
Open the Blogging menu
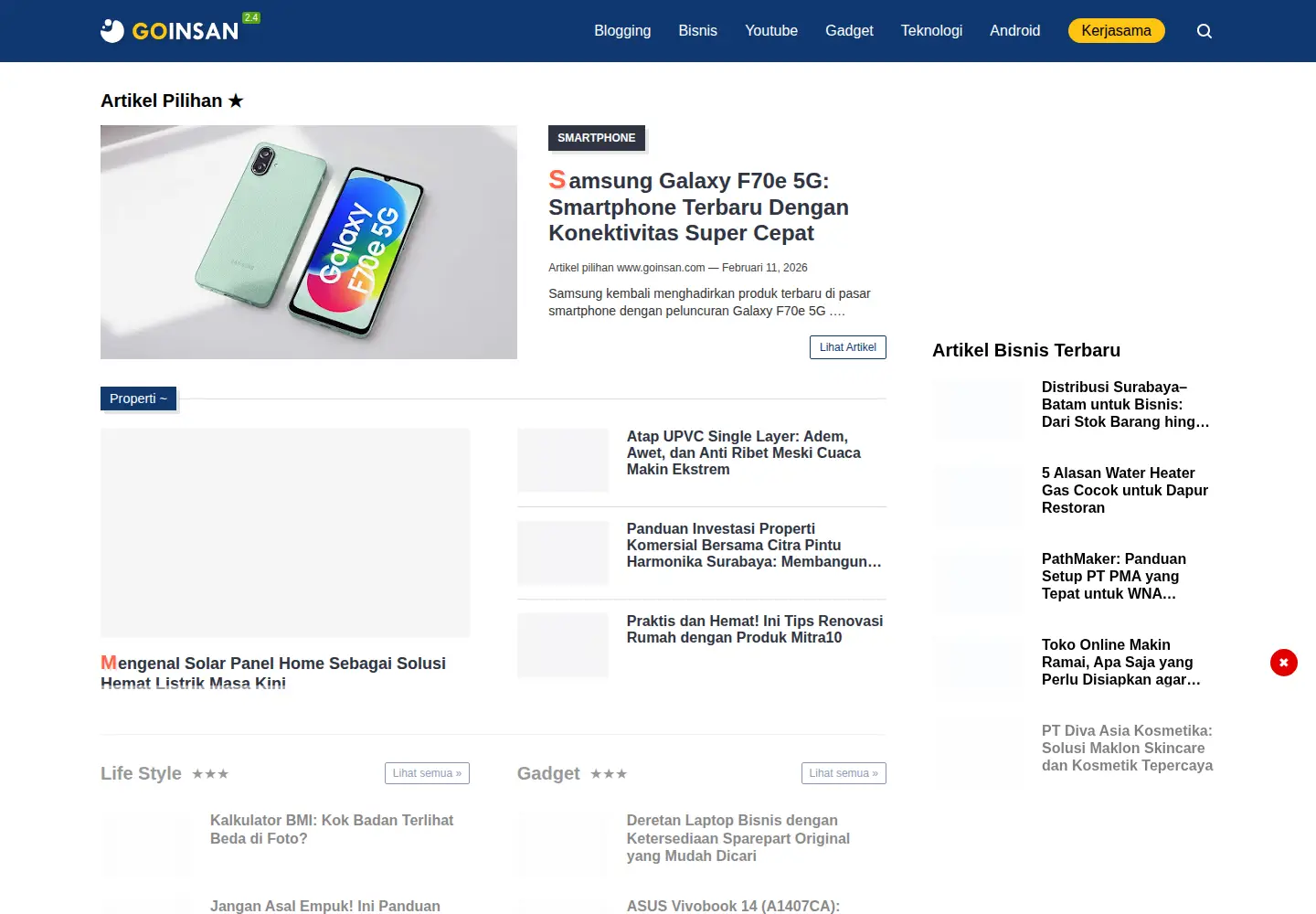point(622,31)
